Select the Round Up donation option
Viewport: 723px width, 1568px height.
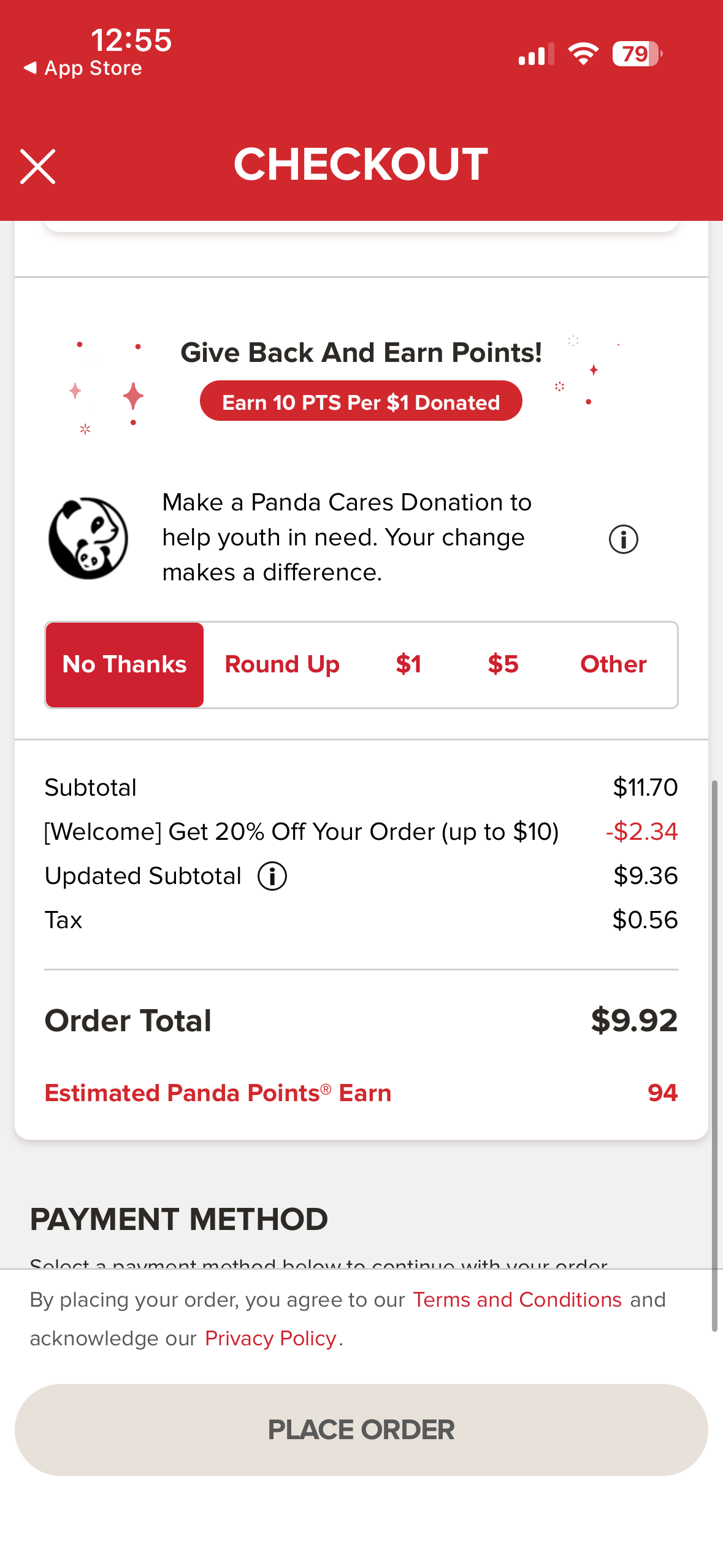(282, 664)
